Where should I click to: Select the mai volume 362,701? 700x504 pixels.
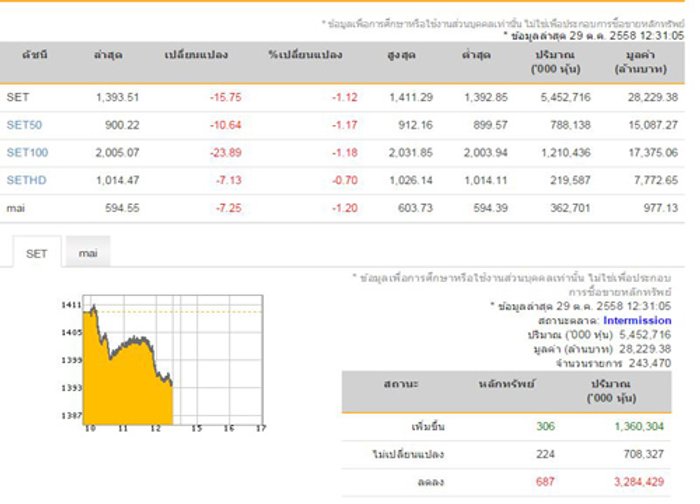[x=570, y=208]
